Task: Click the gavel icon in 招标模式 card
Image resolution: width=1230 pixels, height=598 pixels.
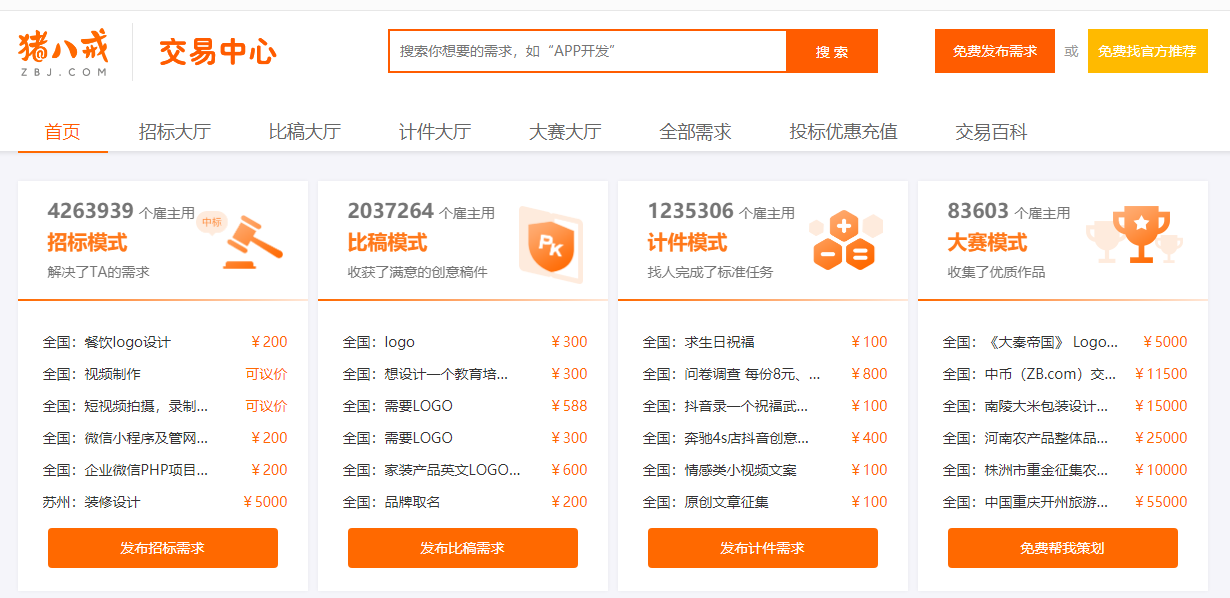Action: point(252,242)
